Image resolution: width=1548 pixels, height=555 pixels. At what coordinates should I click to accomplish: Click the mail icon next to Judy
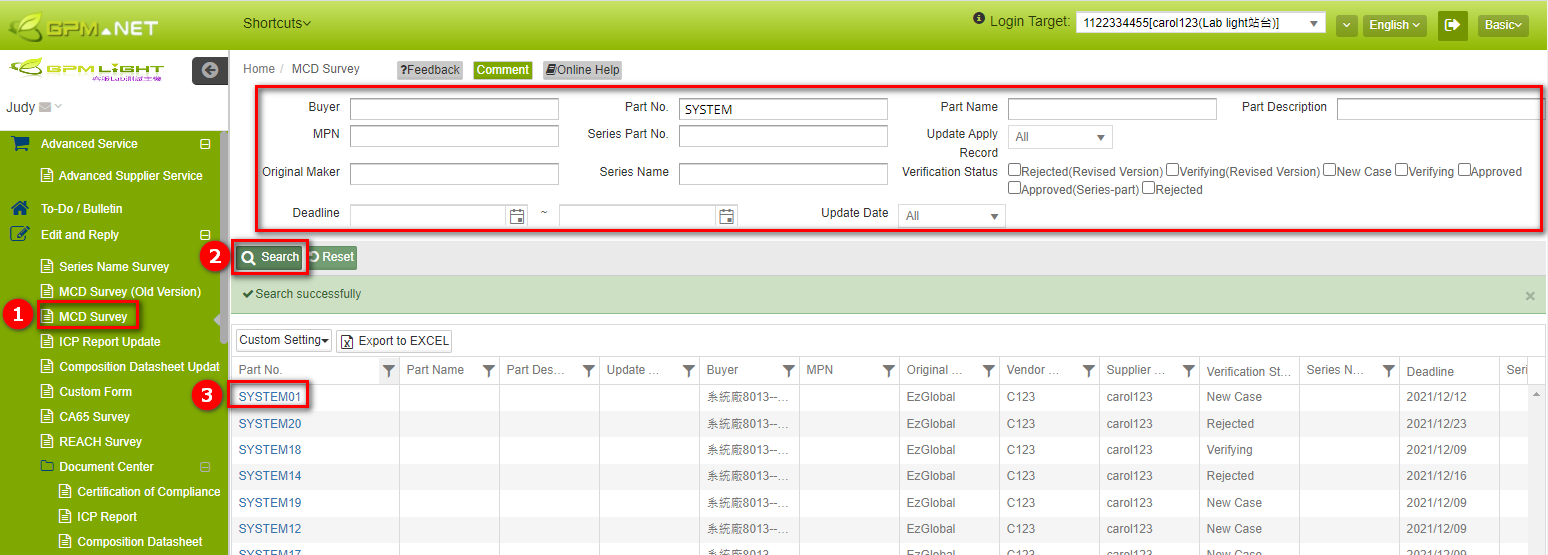tap(45, 107)
